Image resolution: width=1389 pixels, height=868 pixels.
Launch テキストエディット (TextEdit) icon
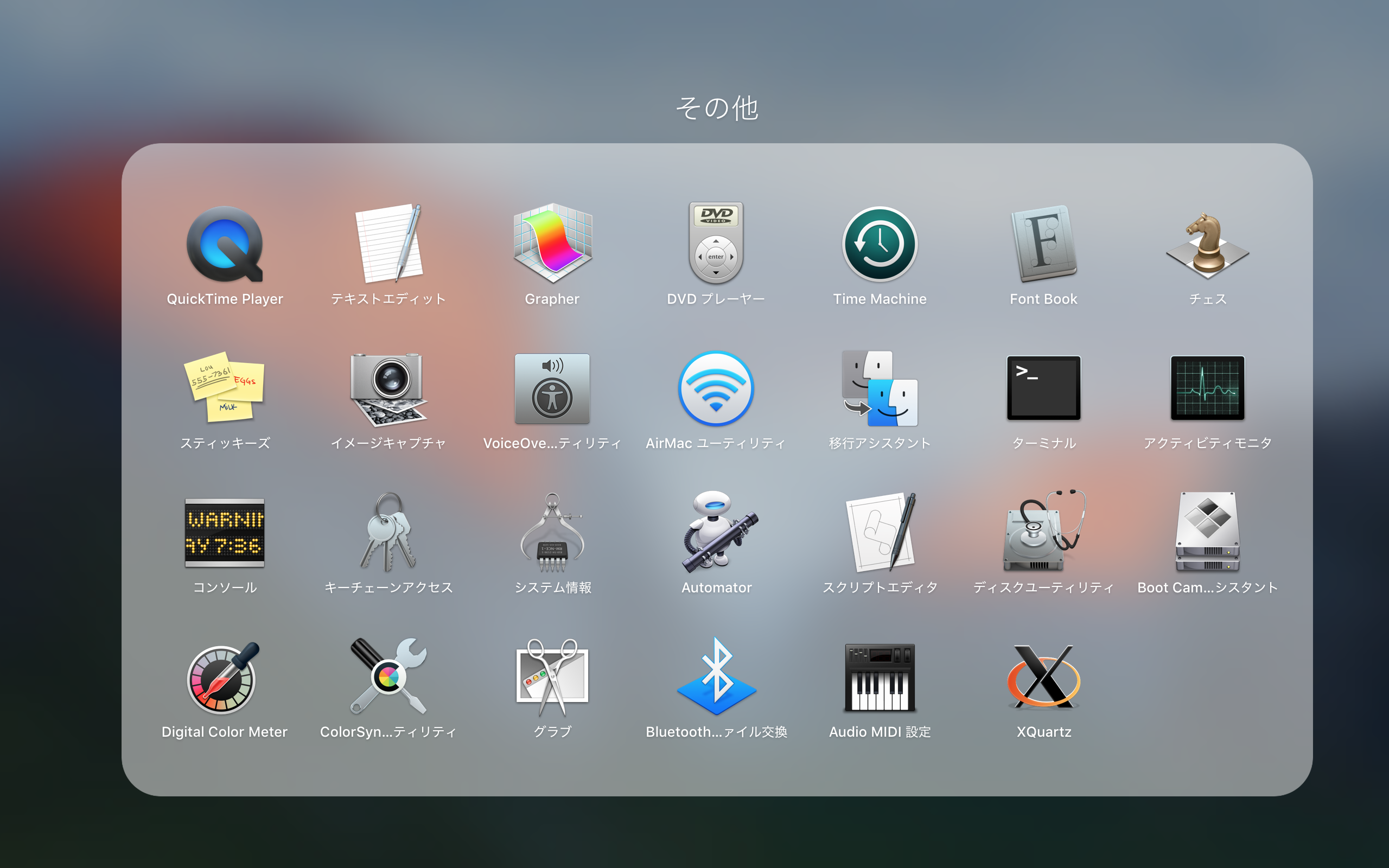tap(388, 244)
